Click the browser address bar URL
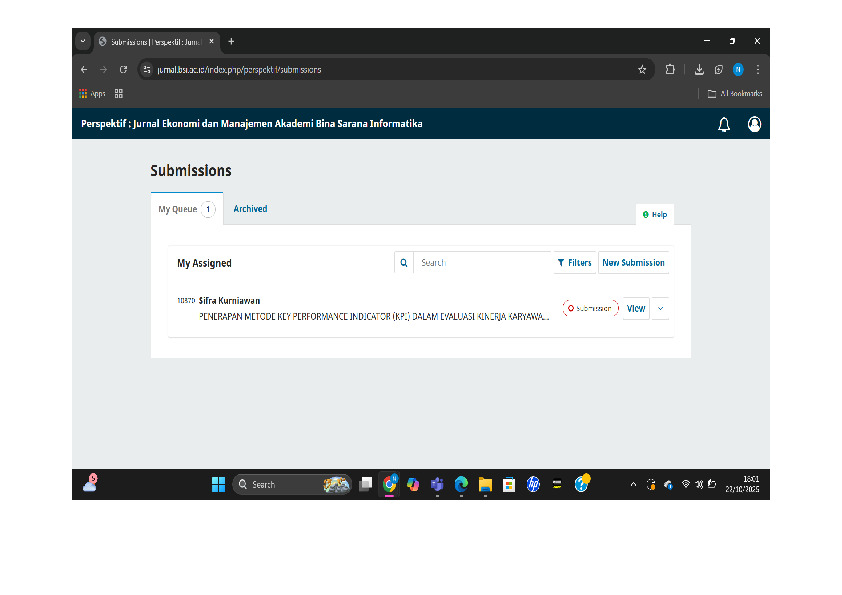 point(239,70)
